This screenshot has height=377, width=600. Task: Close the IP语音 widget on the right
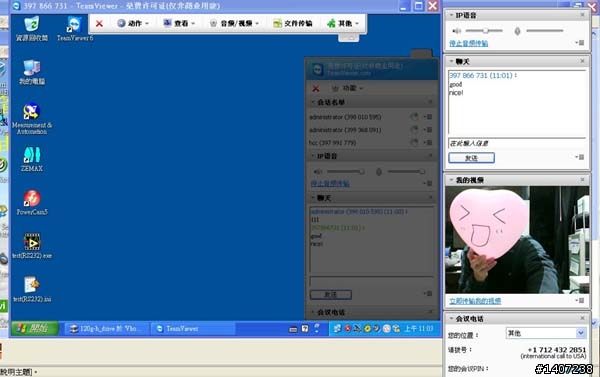pyautogui.click(x=582, y=15)
